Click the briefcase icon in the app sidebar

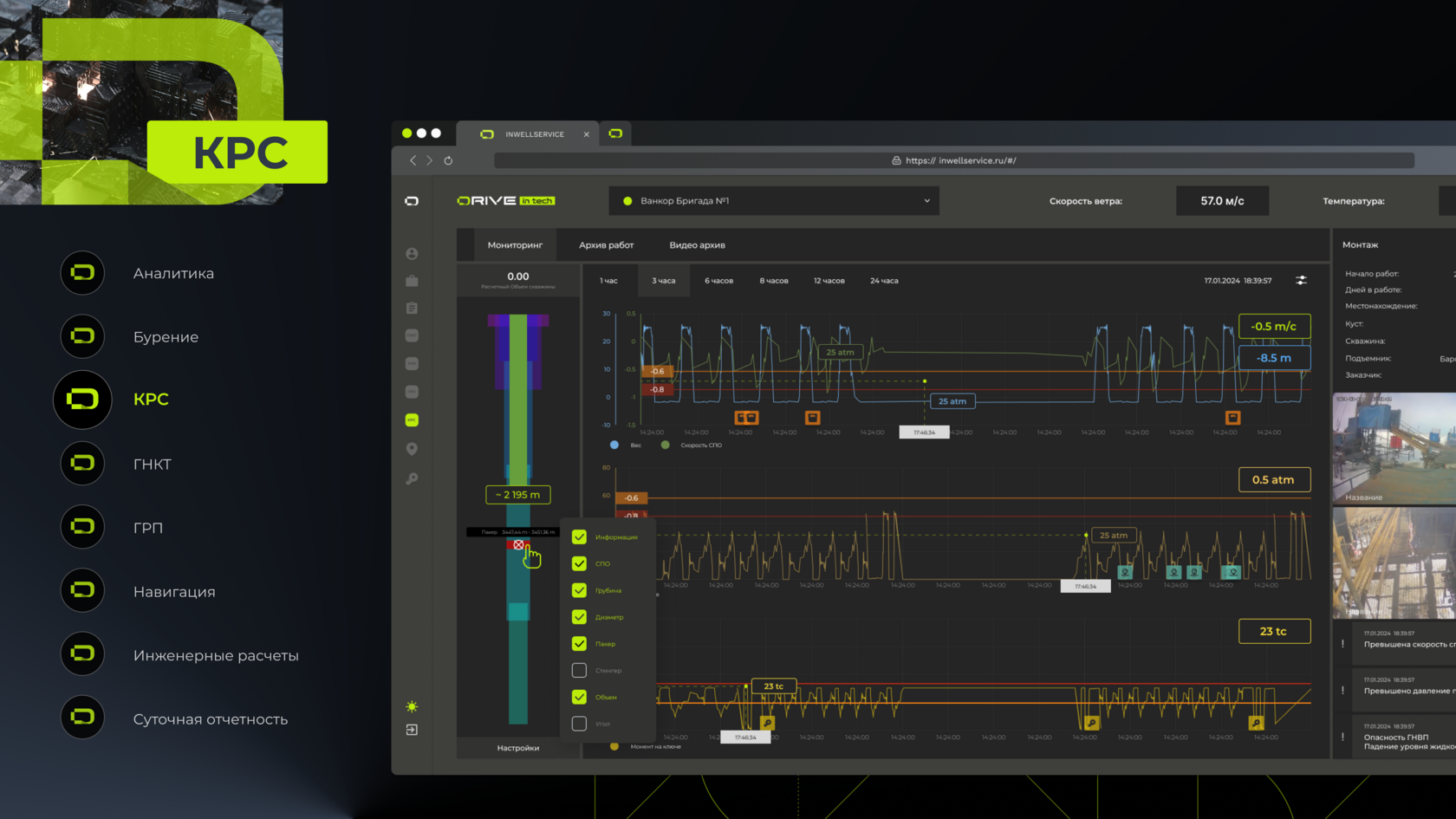[x=412, y=281]
